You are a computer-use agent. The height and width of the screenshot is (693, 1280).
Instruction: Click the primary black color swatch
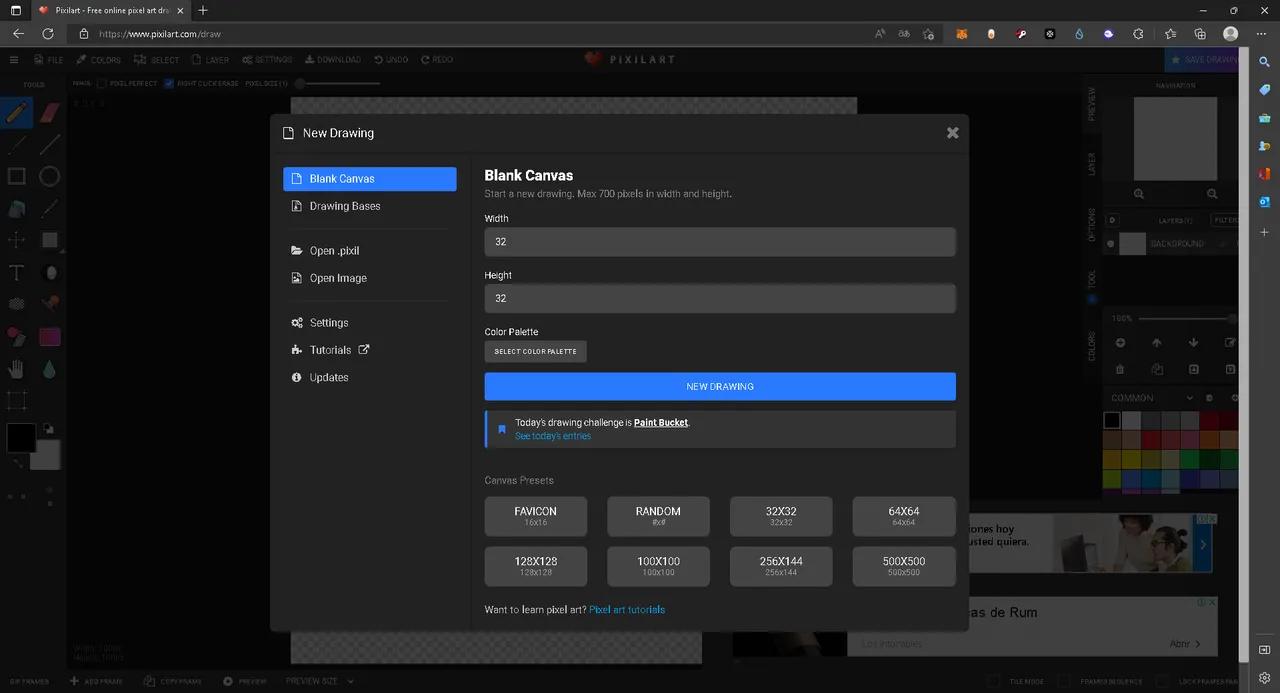(21, 437)
